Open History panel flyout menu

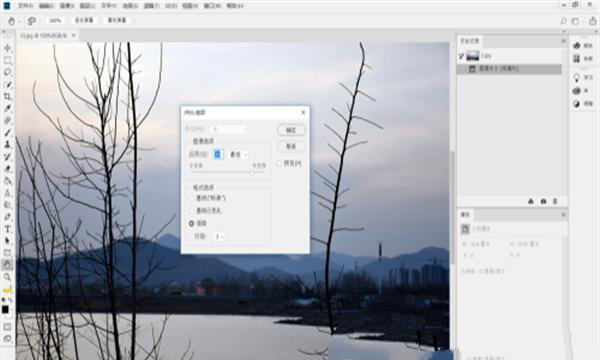click(x=563, y=41)
